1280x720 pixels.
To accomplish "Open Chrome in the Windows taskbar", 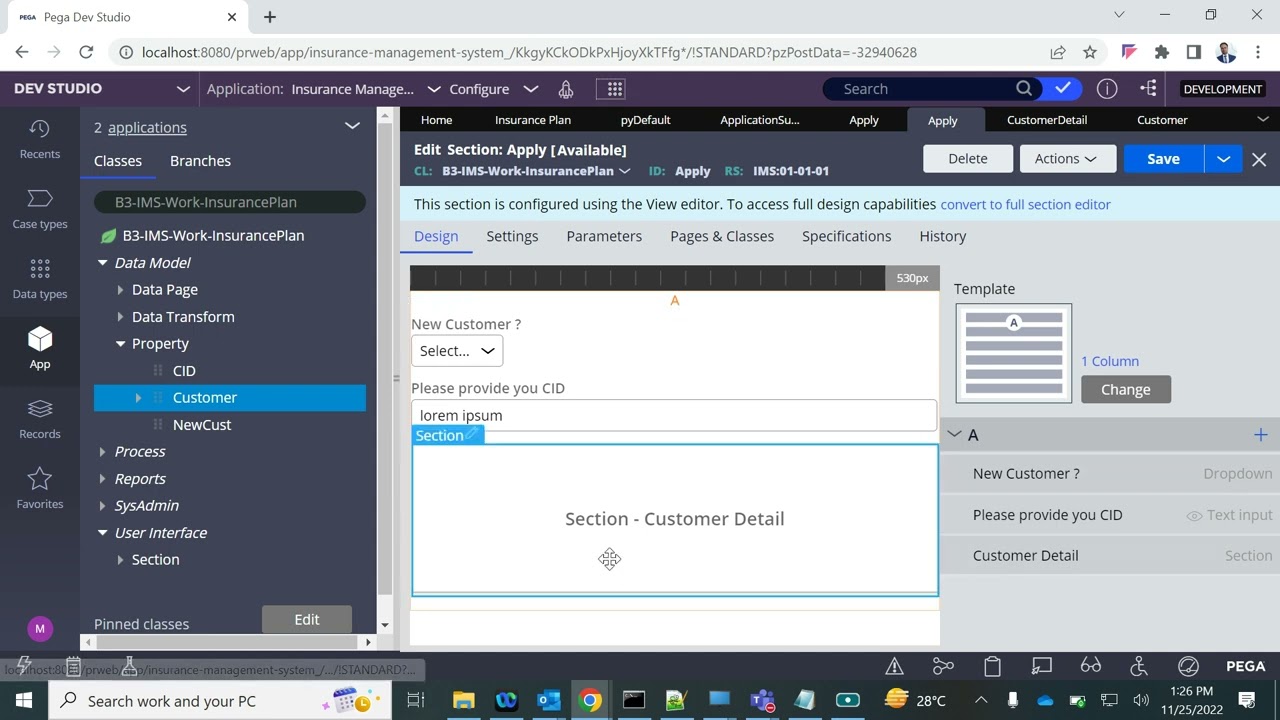I will [590, 700].
